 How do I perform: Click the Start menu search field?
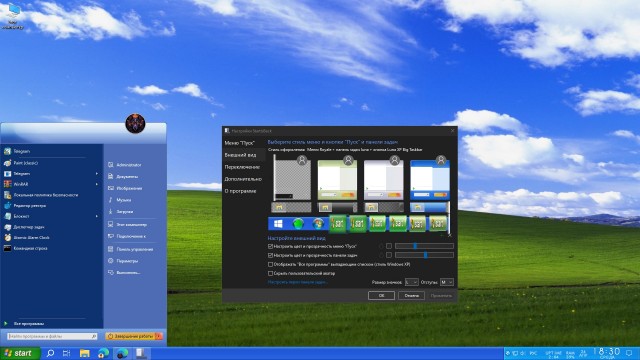coord(52,336)
